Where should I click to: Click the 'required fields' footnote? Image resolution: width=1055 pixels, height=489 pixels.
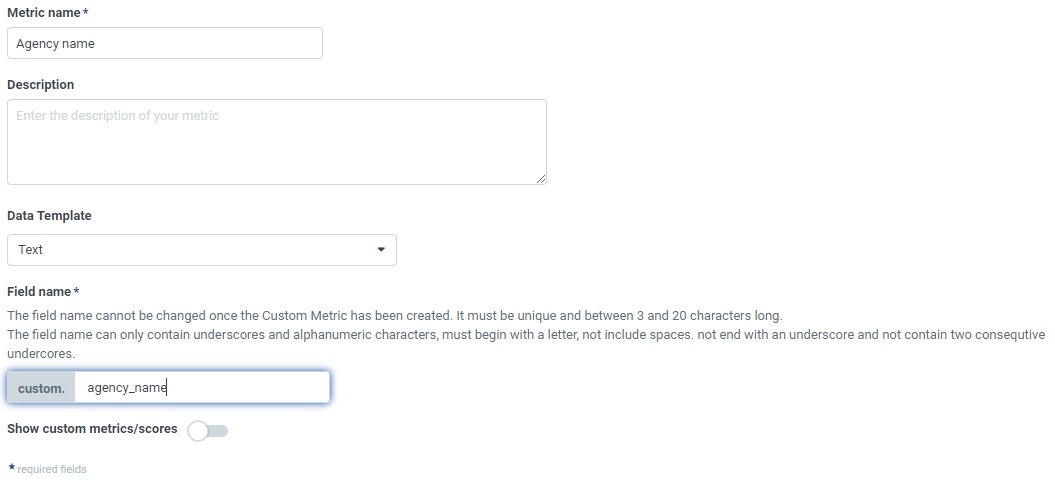click(52, 469)
